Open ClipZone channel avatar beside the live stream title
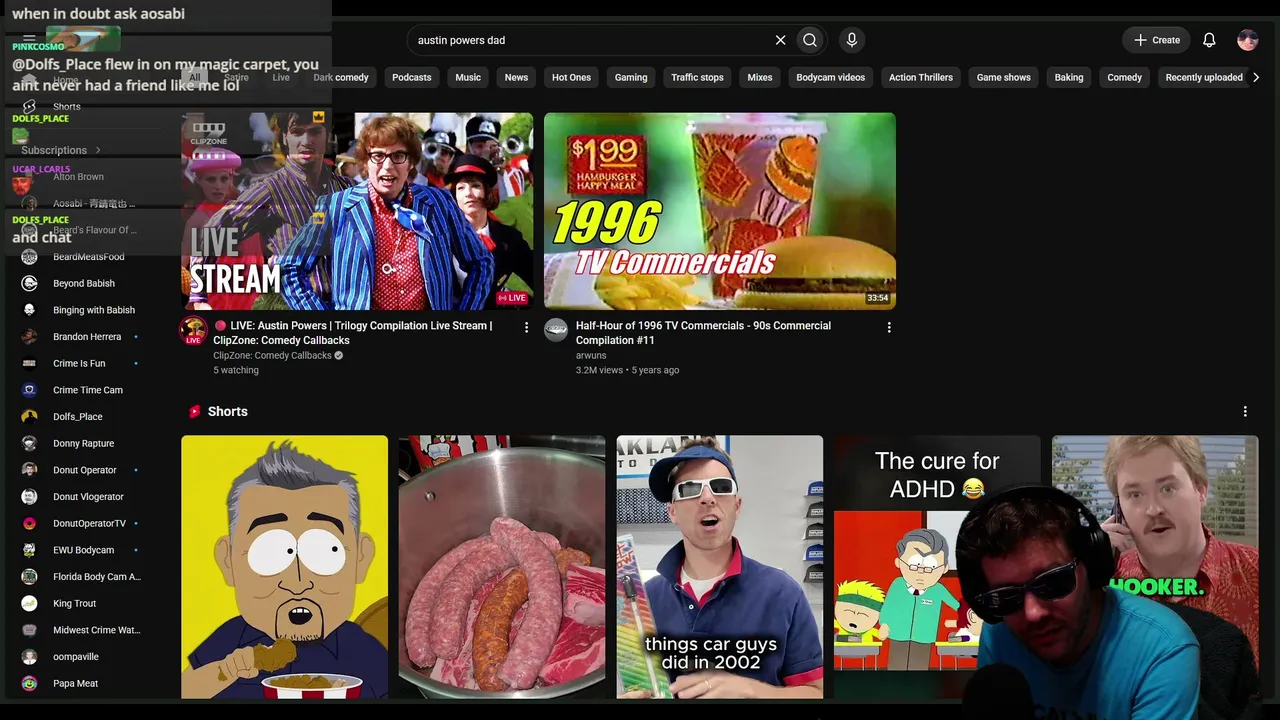Screen dimensions: 1280x720 193,331
